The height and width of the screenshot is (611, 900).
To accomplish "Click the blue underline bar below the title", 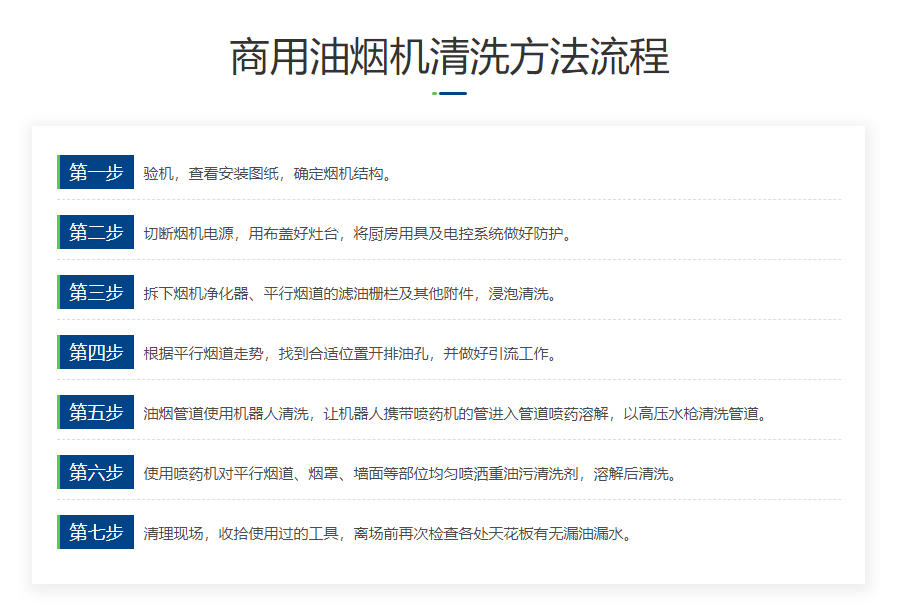I will tap(453, 93).
